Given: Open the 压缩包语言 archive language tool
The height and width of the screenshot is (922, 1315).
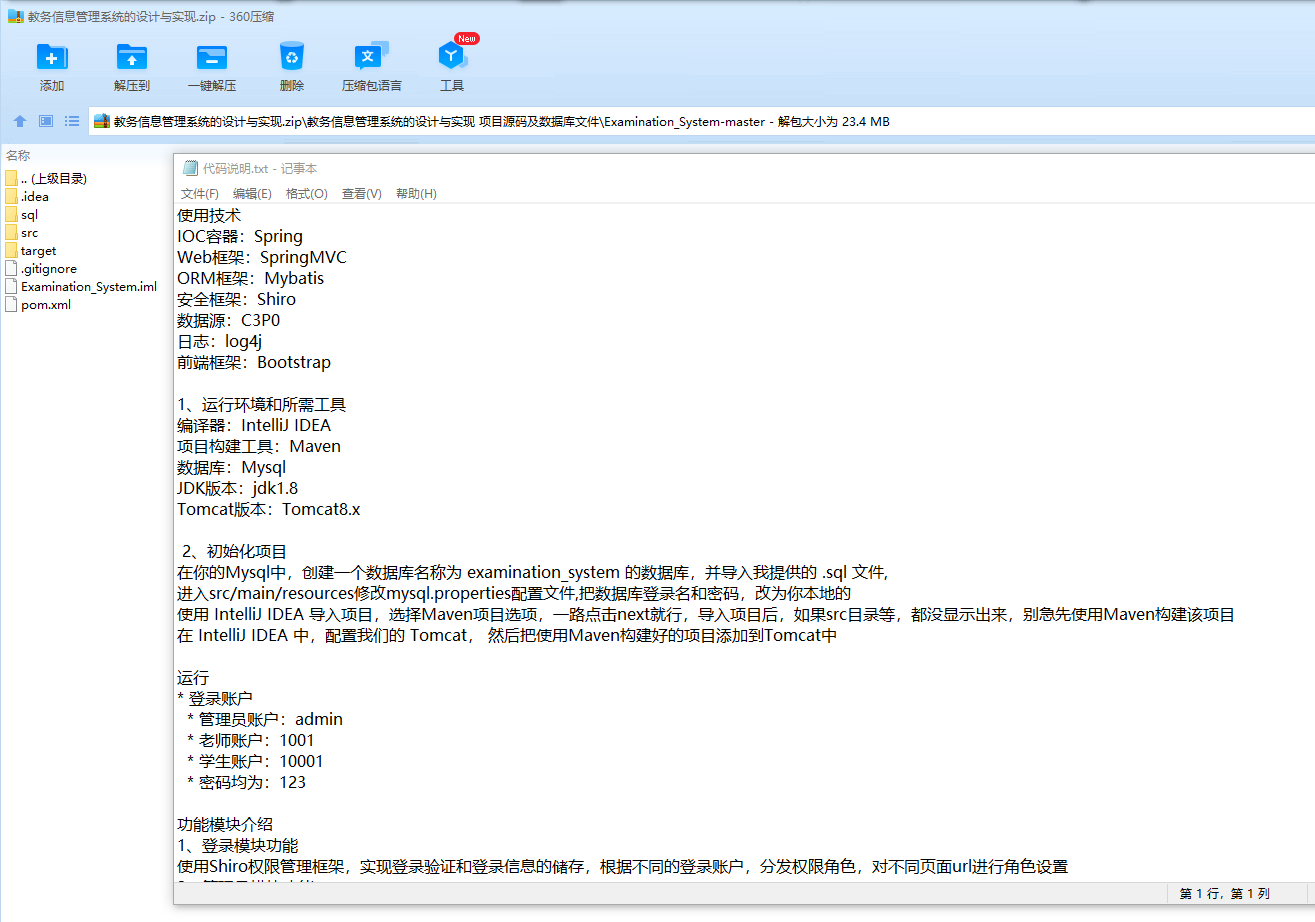Looking at the screenshot, I should tap(372, 56).
